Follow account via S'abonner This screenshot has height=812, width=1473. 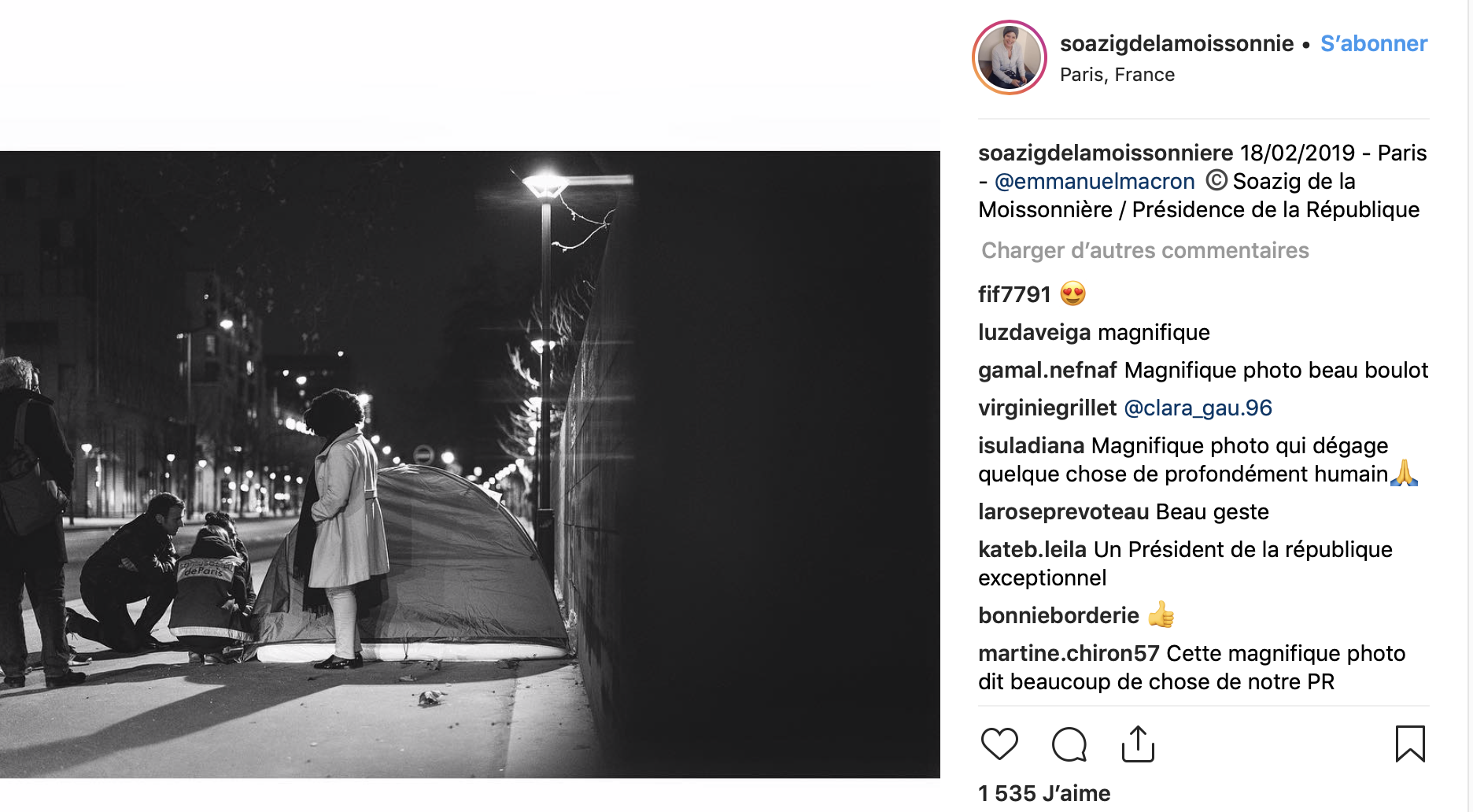tap(1373, 43)
